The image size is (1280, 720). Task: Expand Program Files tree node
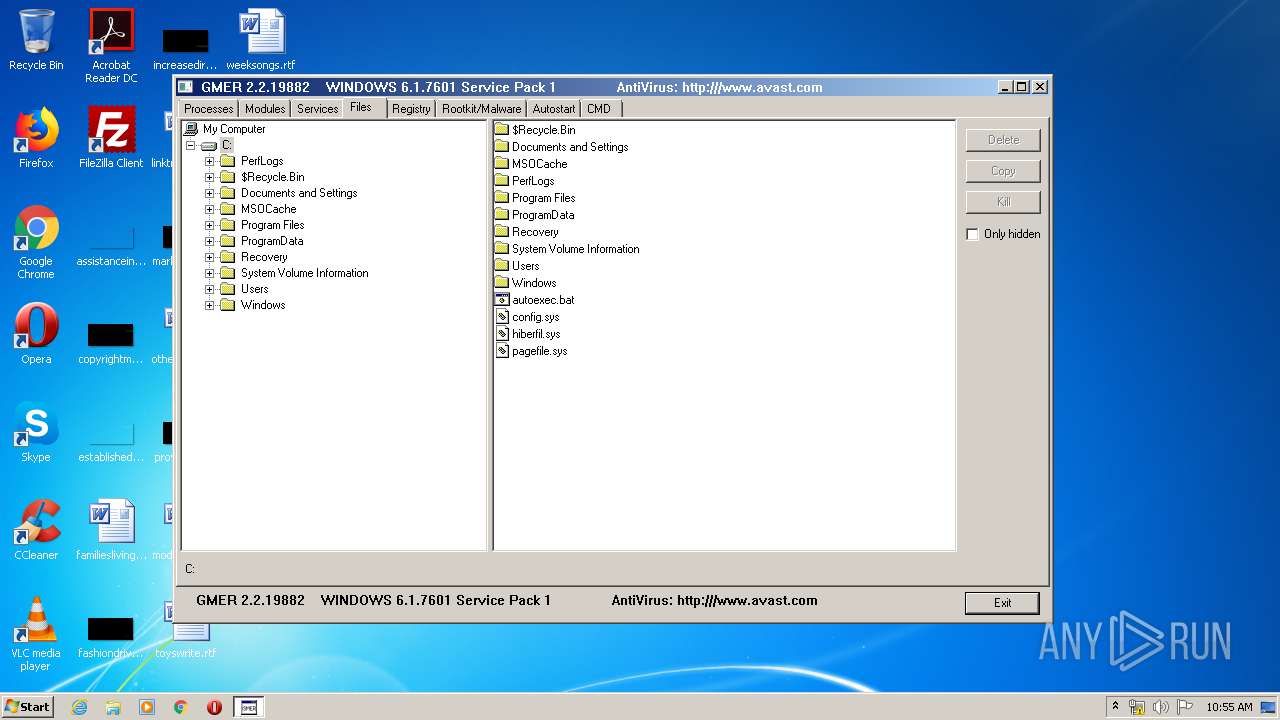[210, 225]
